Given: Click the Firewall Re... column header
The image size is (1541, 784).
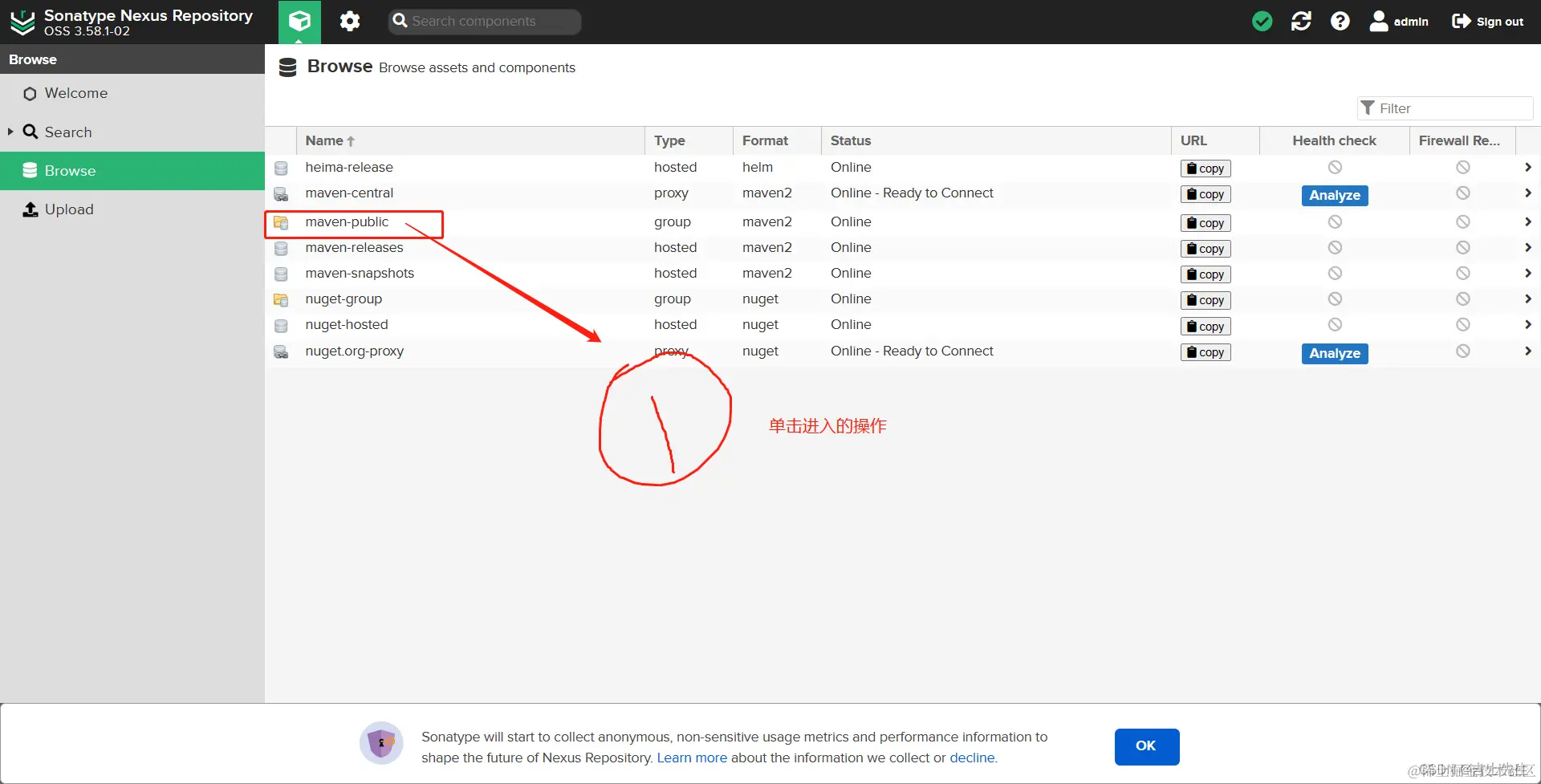Looking at the screenshot, I should 1462,140.
